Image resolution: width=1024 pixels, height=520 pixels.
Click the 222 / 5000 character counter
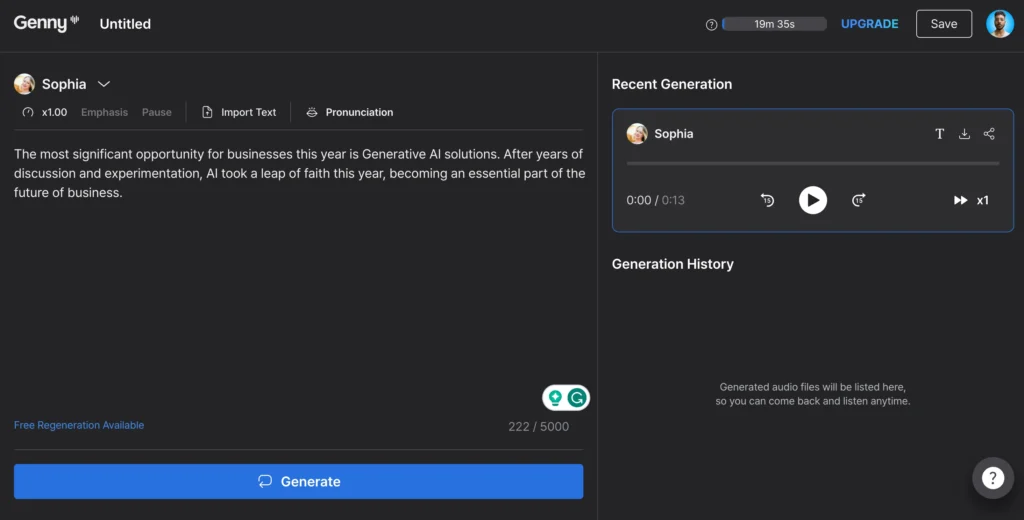pos(539,427)
